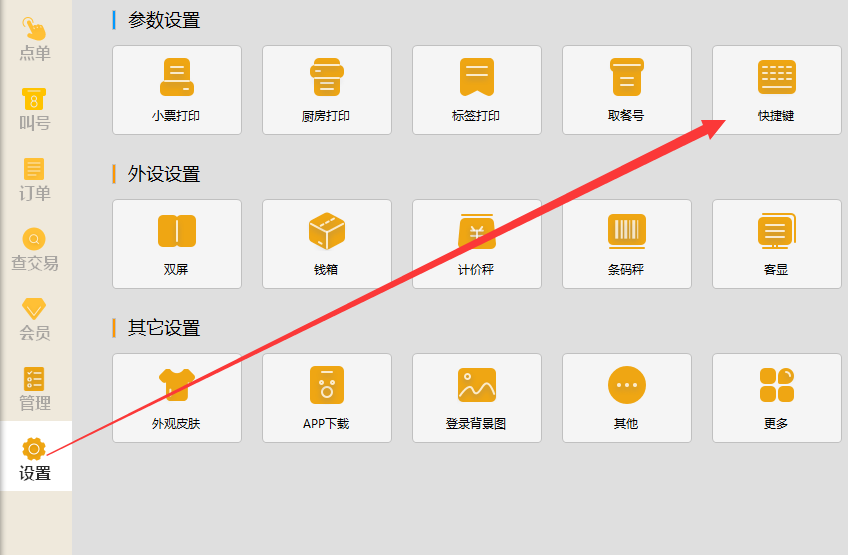Select 会员 members in the sidebar
The height and width of the screenshot is (555, 848).
pyautogui.click(x=35, y=319)
